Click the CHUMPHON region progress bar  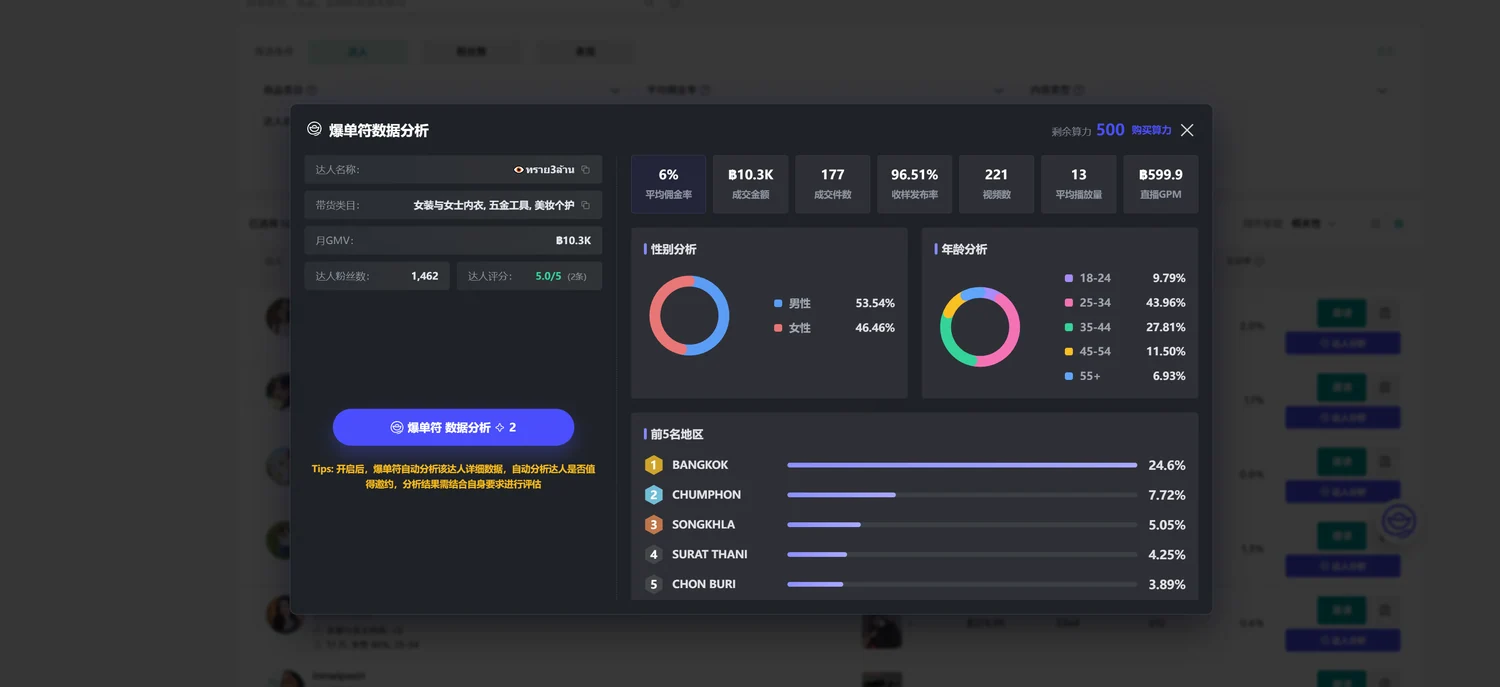[962, 495]
